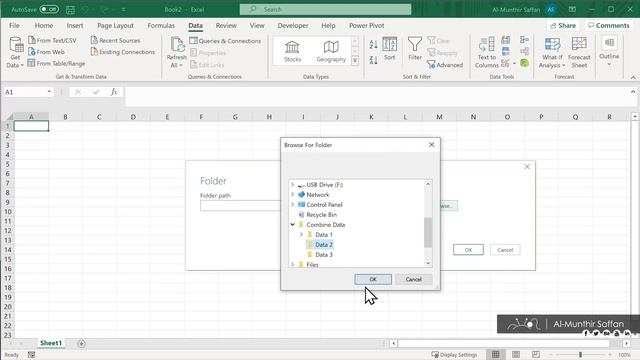Open Recent Sources
The width and height of the screenshot is (640, 360).
pyautogui.click(x=116, y=40)
